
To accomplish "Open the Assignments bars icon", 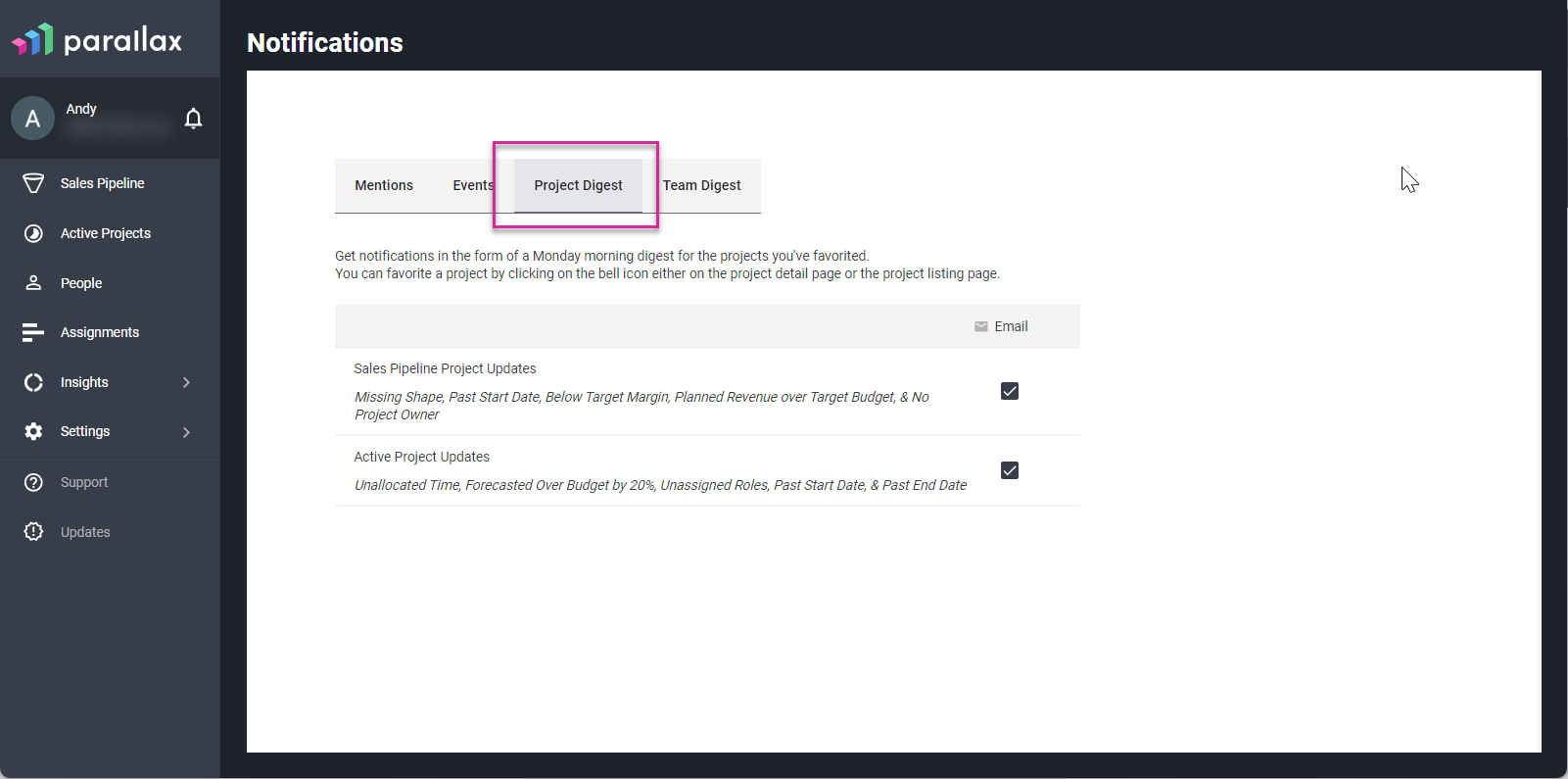I will [x=33, y=332].
